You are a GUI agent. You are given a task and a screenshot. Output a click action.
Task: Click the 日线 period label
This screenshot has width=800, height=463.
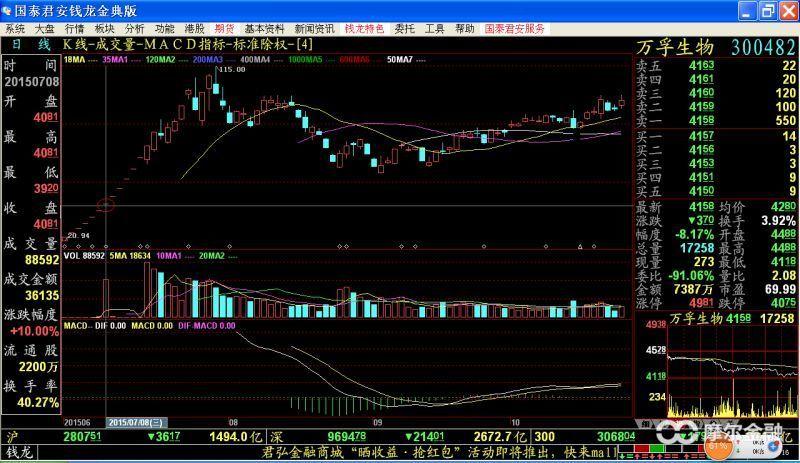tap(31, 44)
